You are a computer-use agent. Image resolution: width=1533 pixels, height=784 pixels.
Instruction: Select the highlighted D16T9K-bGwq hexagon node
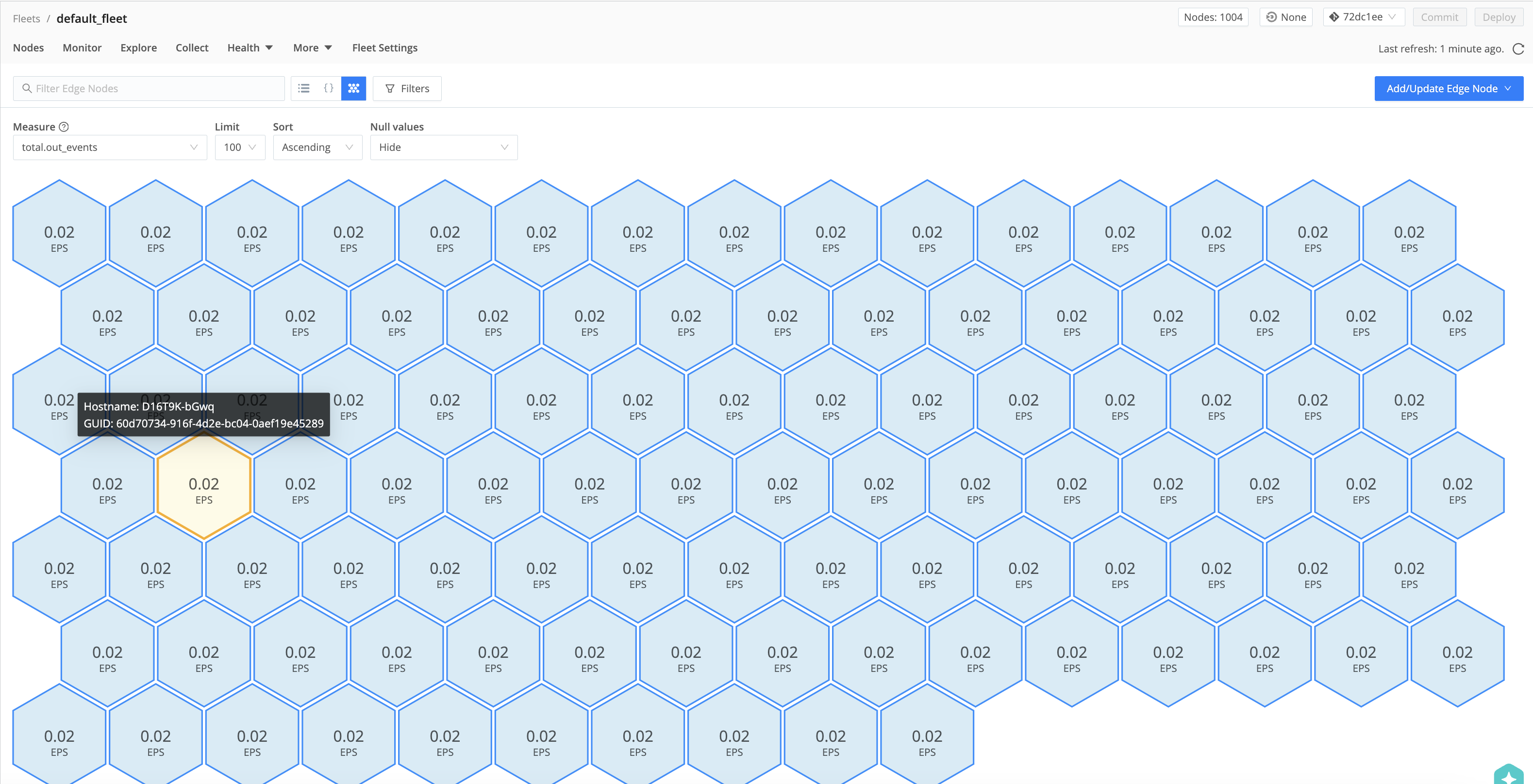pyautogui.click(x=204, y=487)
